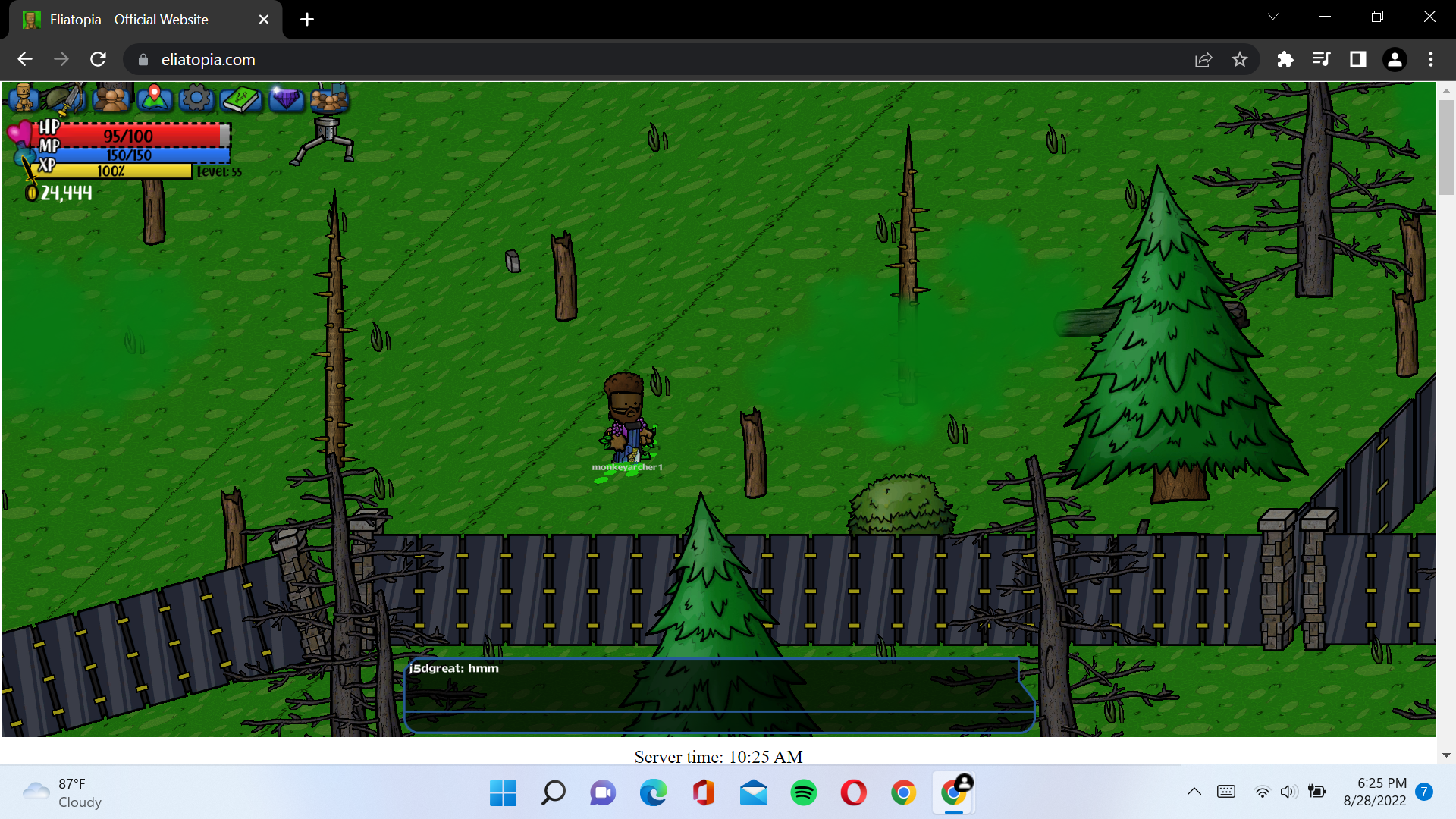Image resolution: width=1456 pixels, height=819 pixels.
Task: Open Chrome profile avatar
Action: pos(1395,59)
